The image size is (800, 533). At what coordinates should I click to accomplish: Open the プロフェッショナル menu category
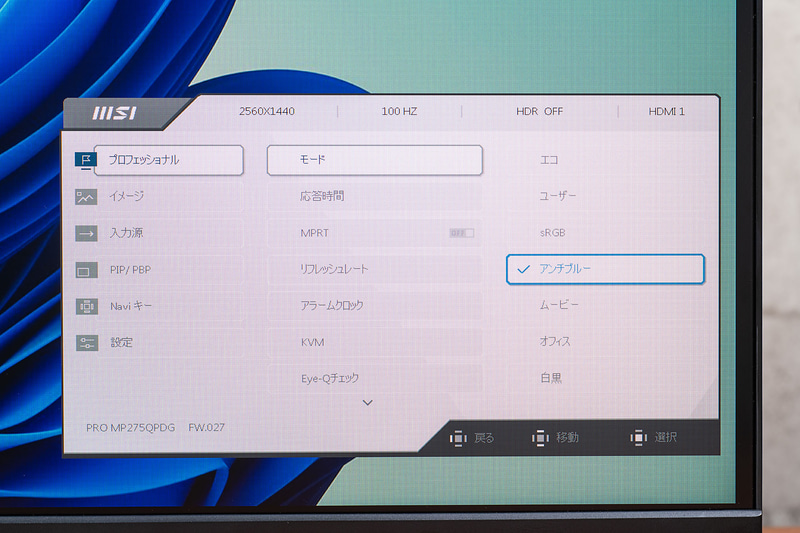(169, 160)
